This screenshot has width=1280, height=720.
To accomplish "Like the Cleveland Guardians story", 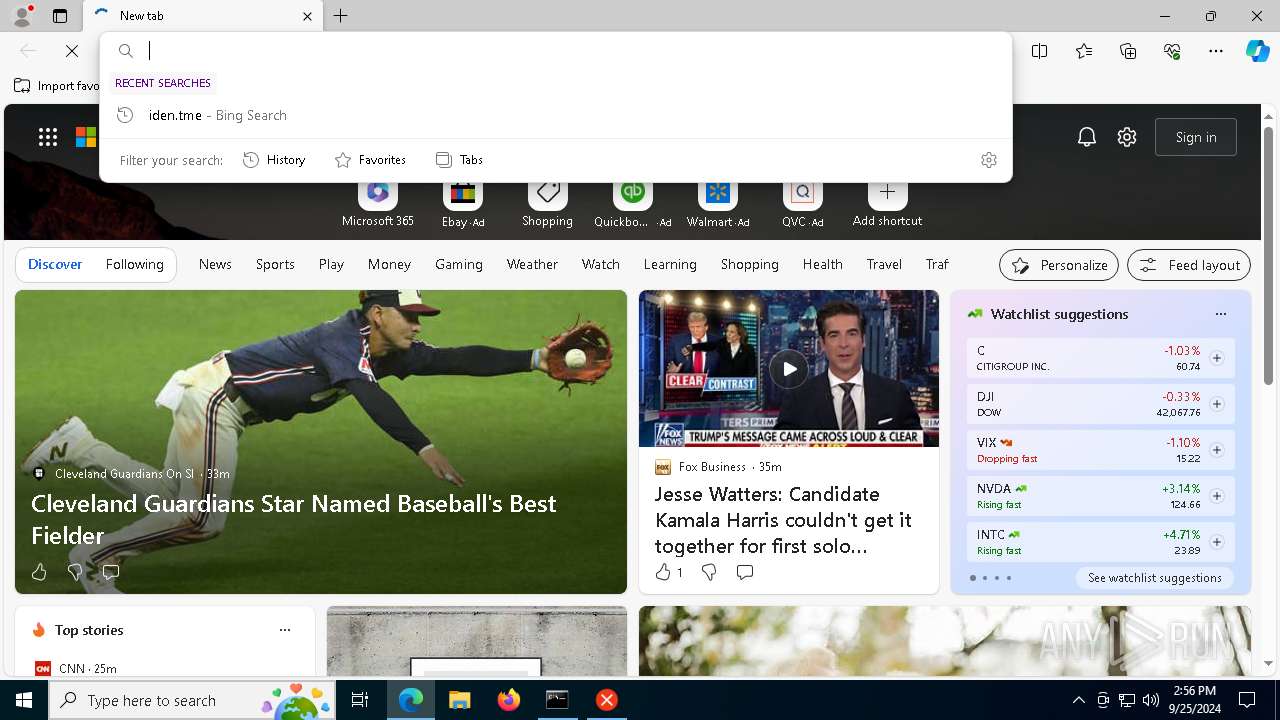I will tap(39, 572).
